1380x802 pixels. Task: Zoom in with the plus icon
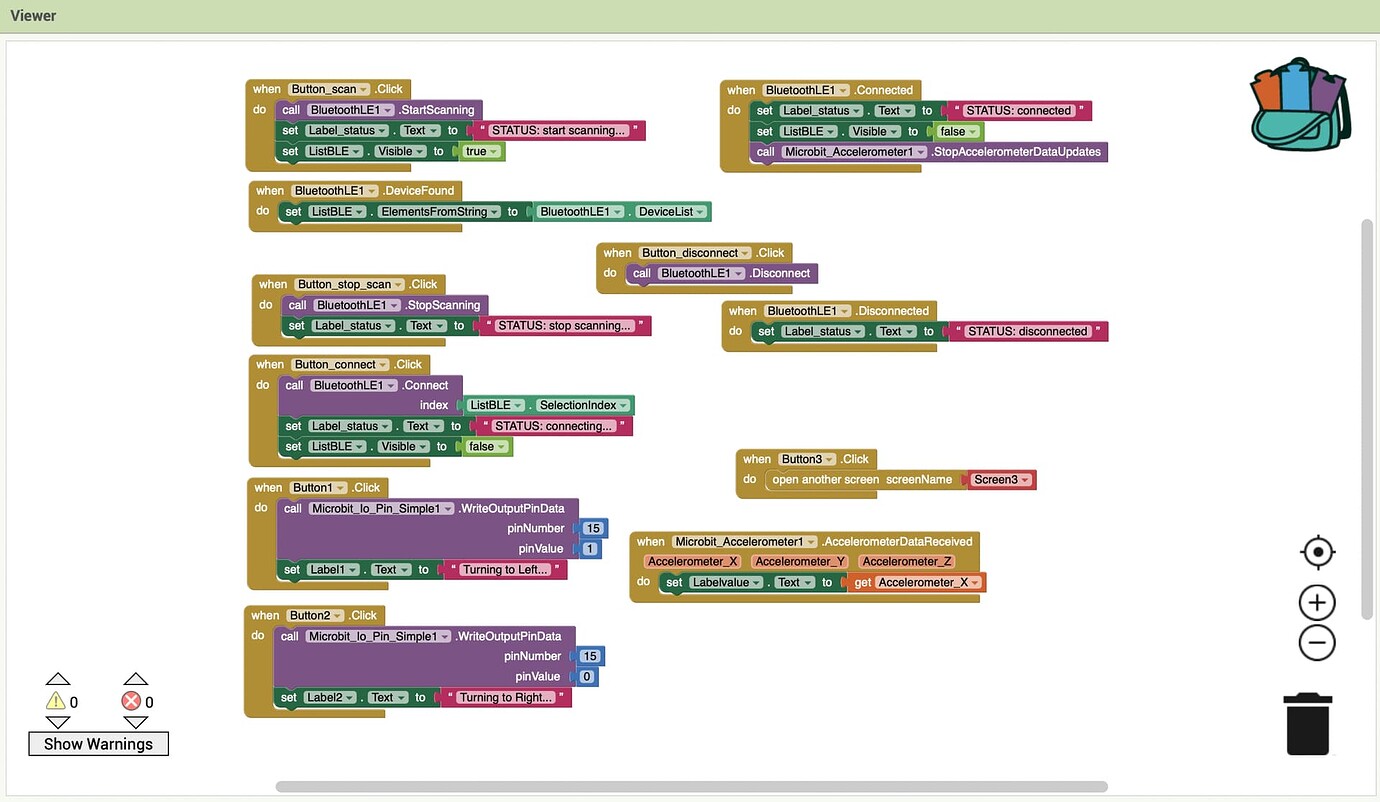tap(1317, 603)
